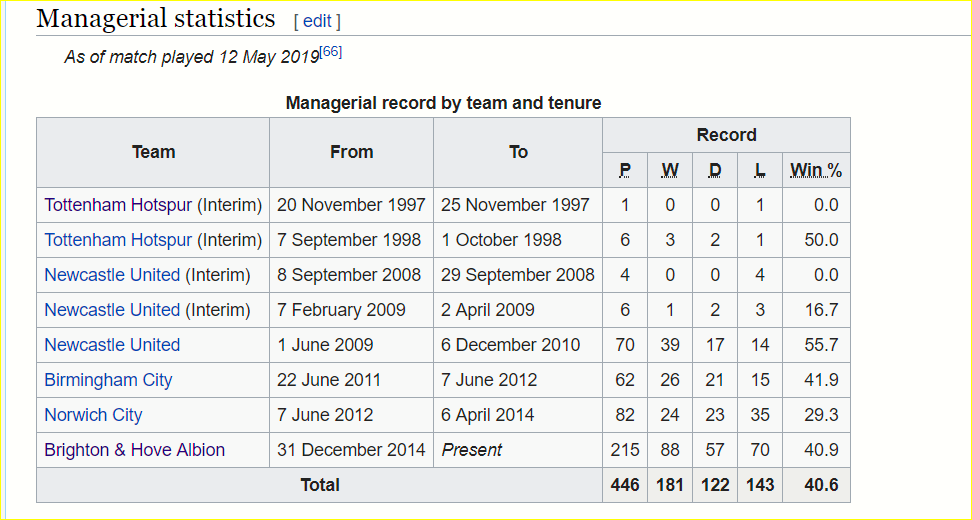972x520 pixels.
Task: Open Newcastle United link in February 2009 row
Action: [112, 310]
